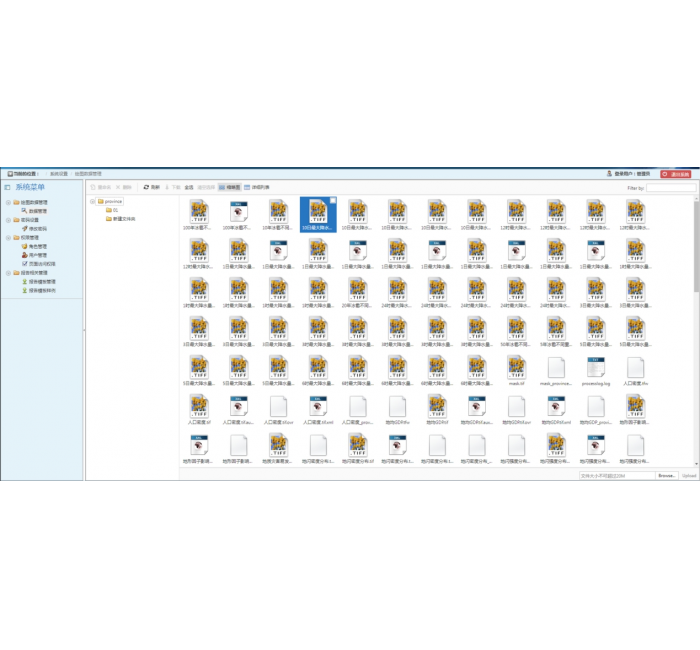The image size is (700, 650).
Task: Open the 01 folder in the tree
Action: coord(112,210)
